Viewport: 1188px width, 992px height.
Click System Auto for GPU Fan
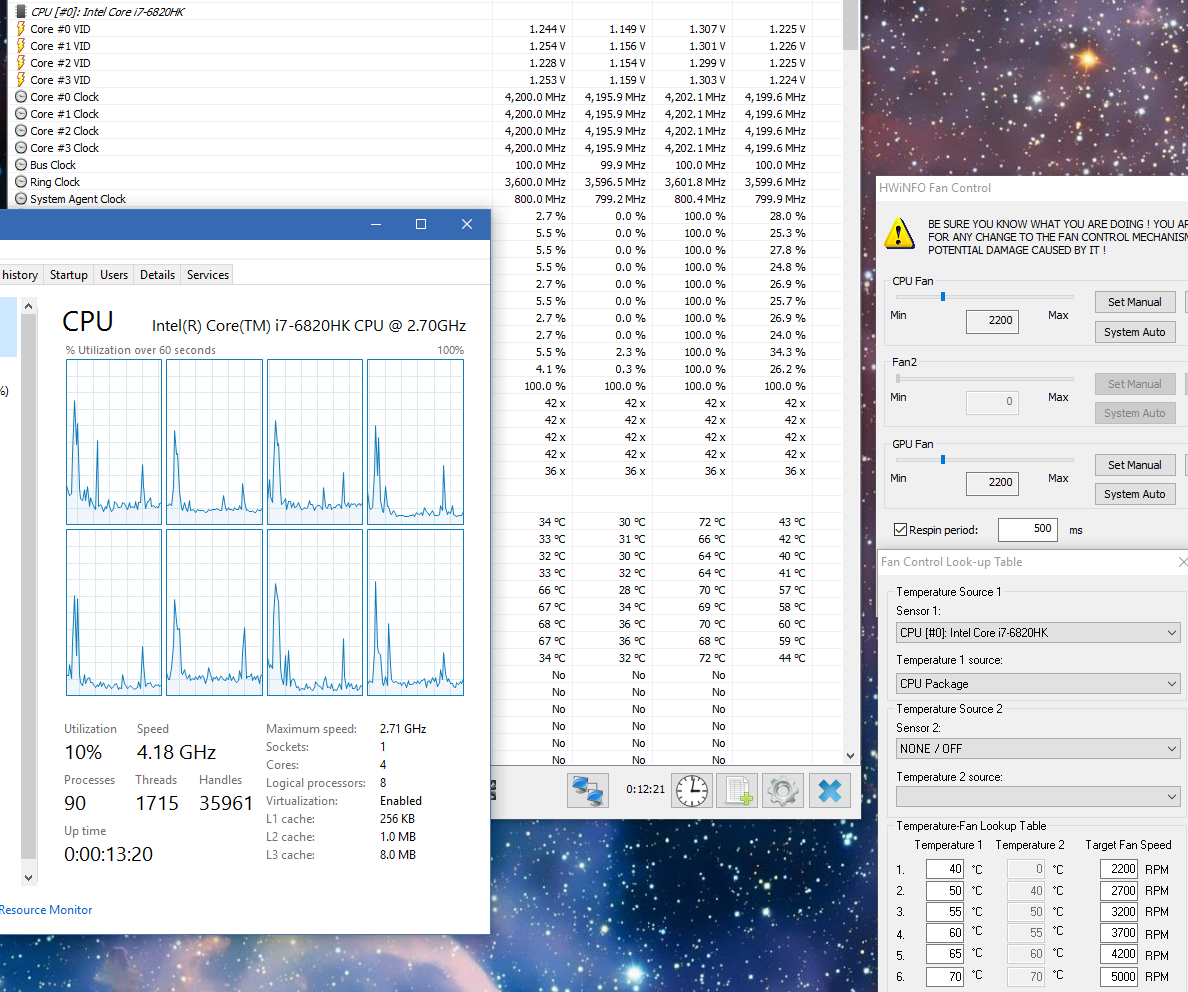(x=1134, y=494)
